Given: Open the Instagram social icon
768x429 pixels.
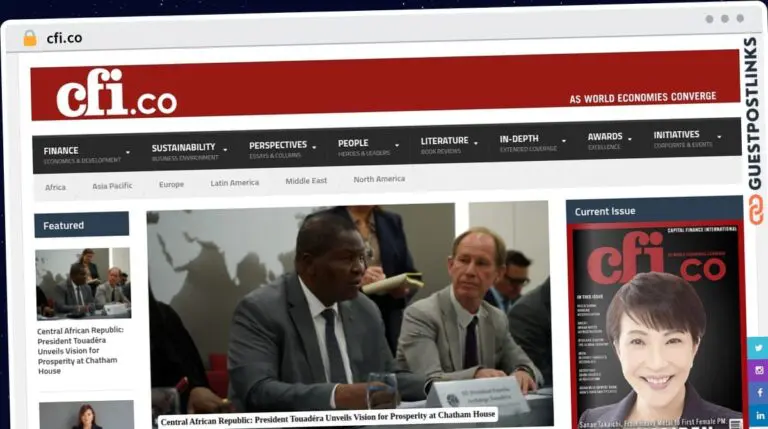Looking at the screenshot, I should coord(758,370).
